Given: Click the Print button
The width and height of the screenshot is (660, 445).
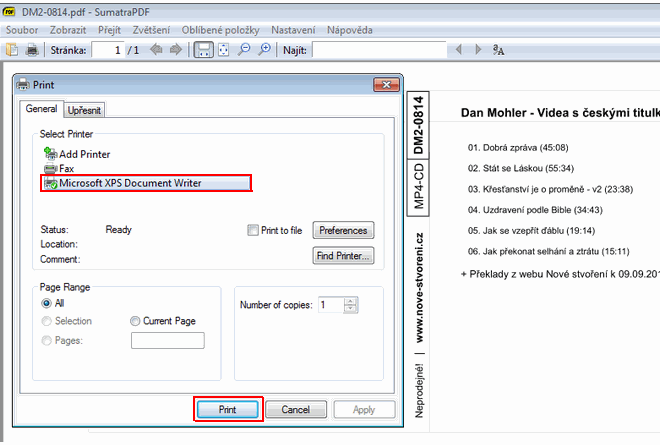Looking at the screenshot, I should click(x=227, y=409).
